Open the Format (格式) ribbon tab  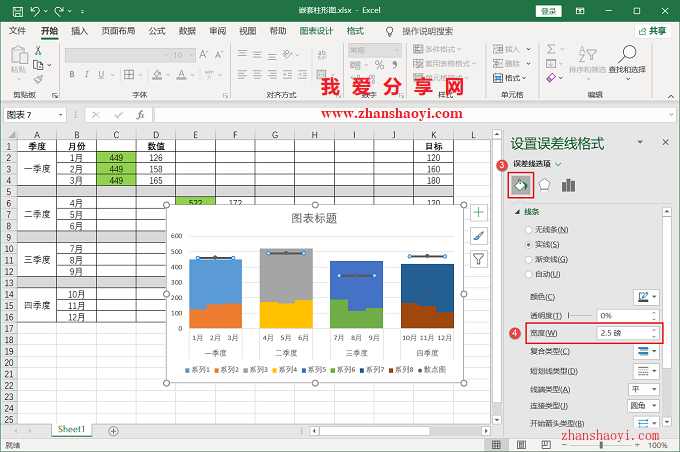(355, 31)
